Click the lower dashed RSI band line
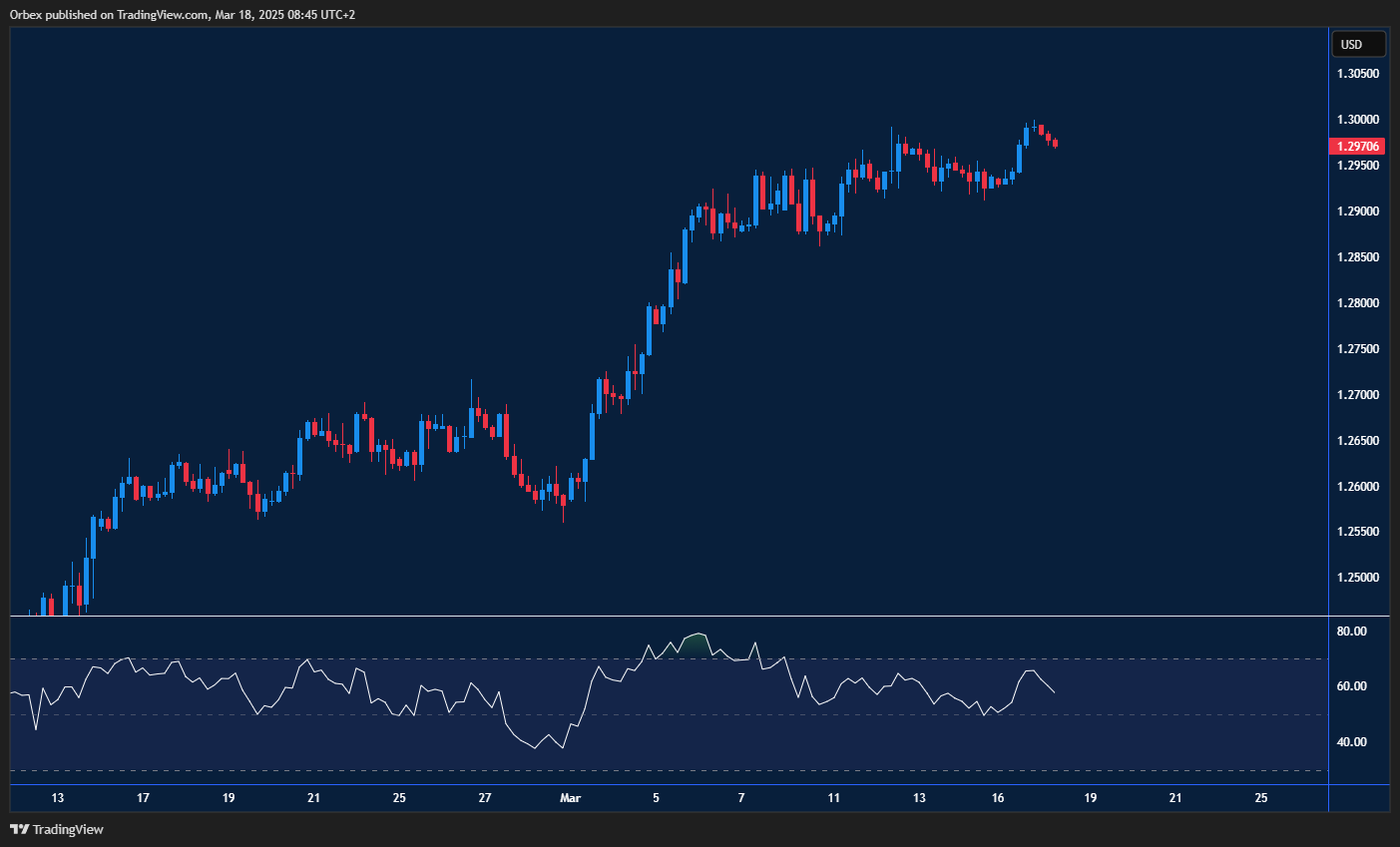This screenshot has width=1400, height=847. pyautogui.click(x=399, y=770)
